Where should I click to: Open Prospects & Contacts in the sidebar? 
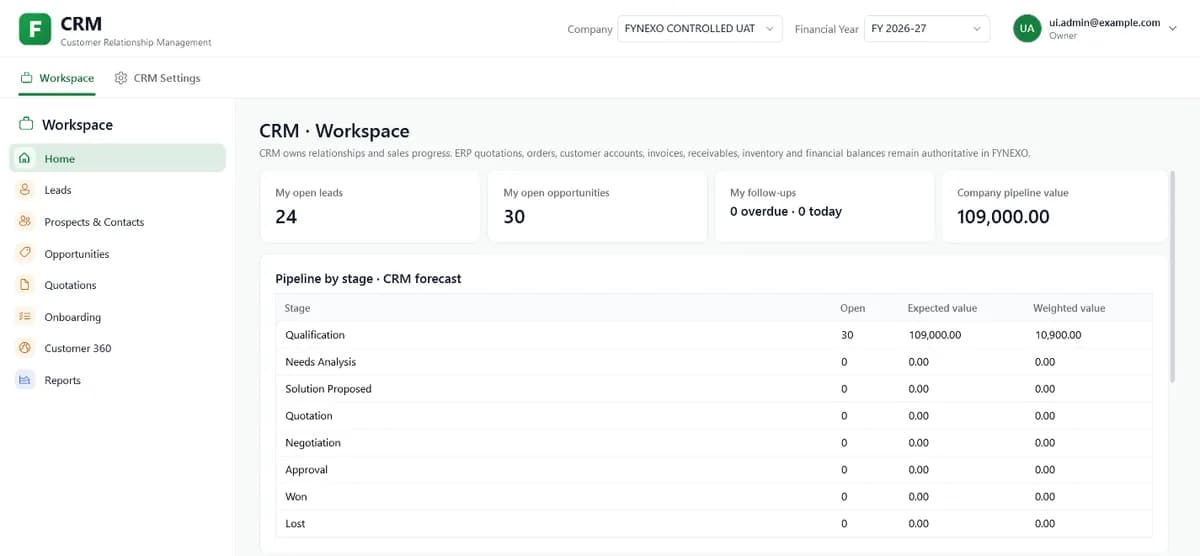point(118,222)
